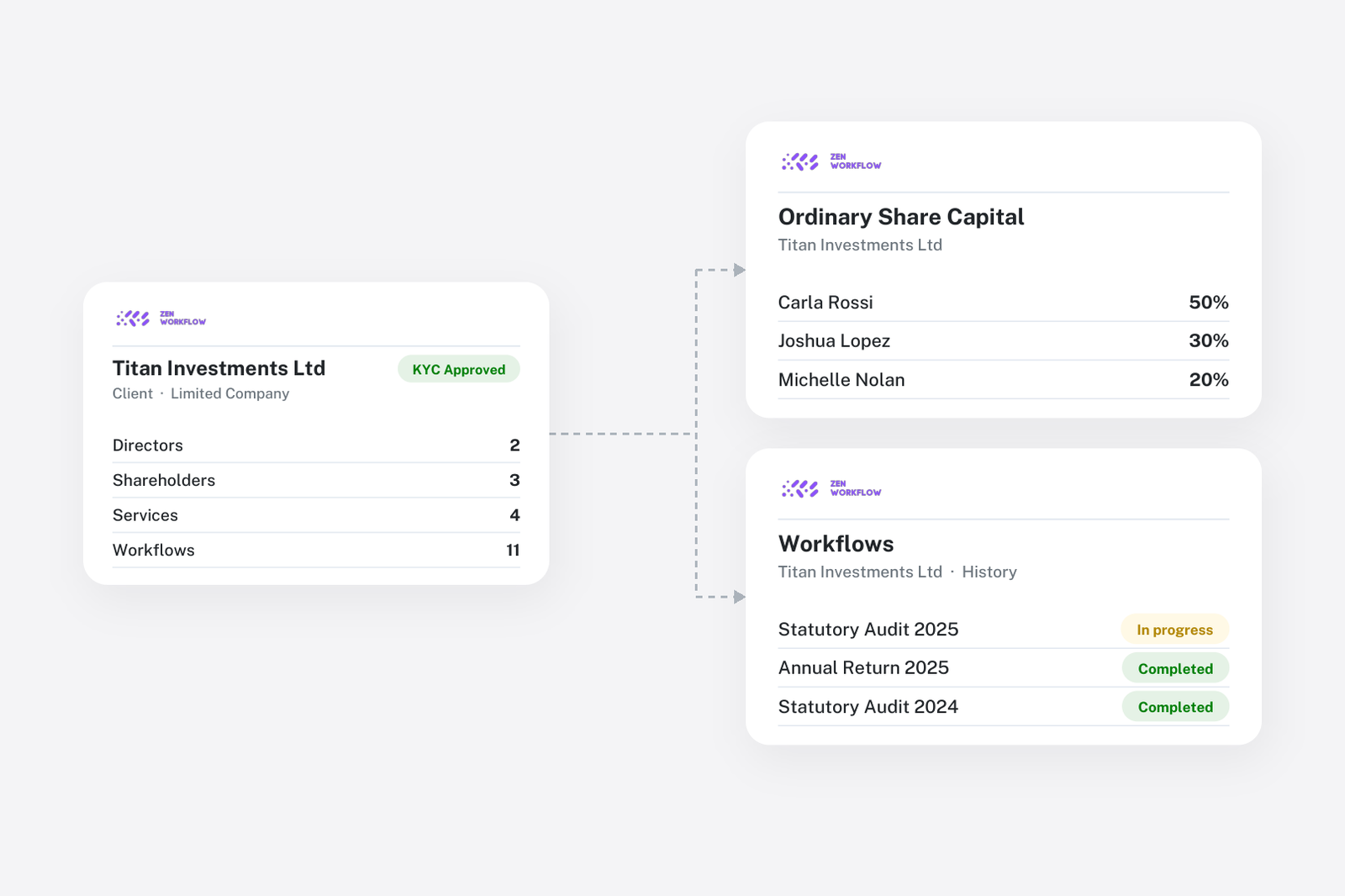Click Completed badge for Statutory Audit 2024
The image size is (1345, 896).
tap(1175, 707)
